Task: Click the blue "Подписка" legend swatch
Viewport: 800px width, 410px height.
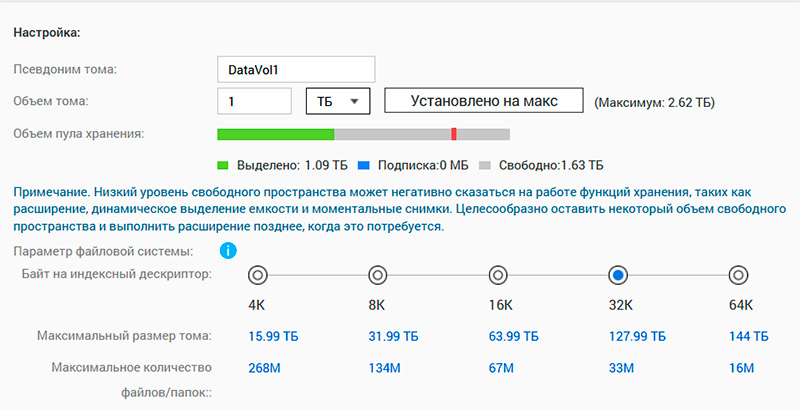Action: pos(364,164)
